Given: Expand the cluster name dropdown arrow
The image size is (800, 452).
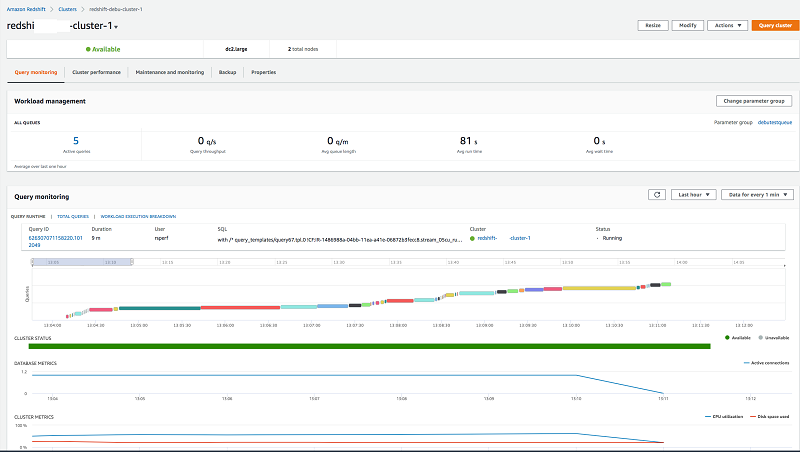Looking at the screenshot, I should pyautogui.click(x=116, y=27).
